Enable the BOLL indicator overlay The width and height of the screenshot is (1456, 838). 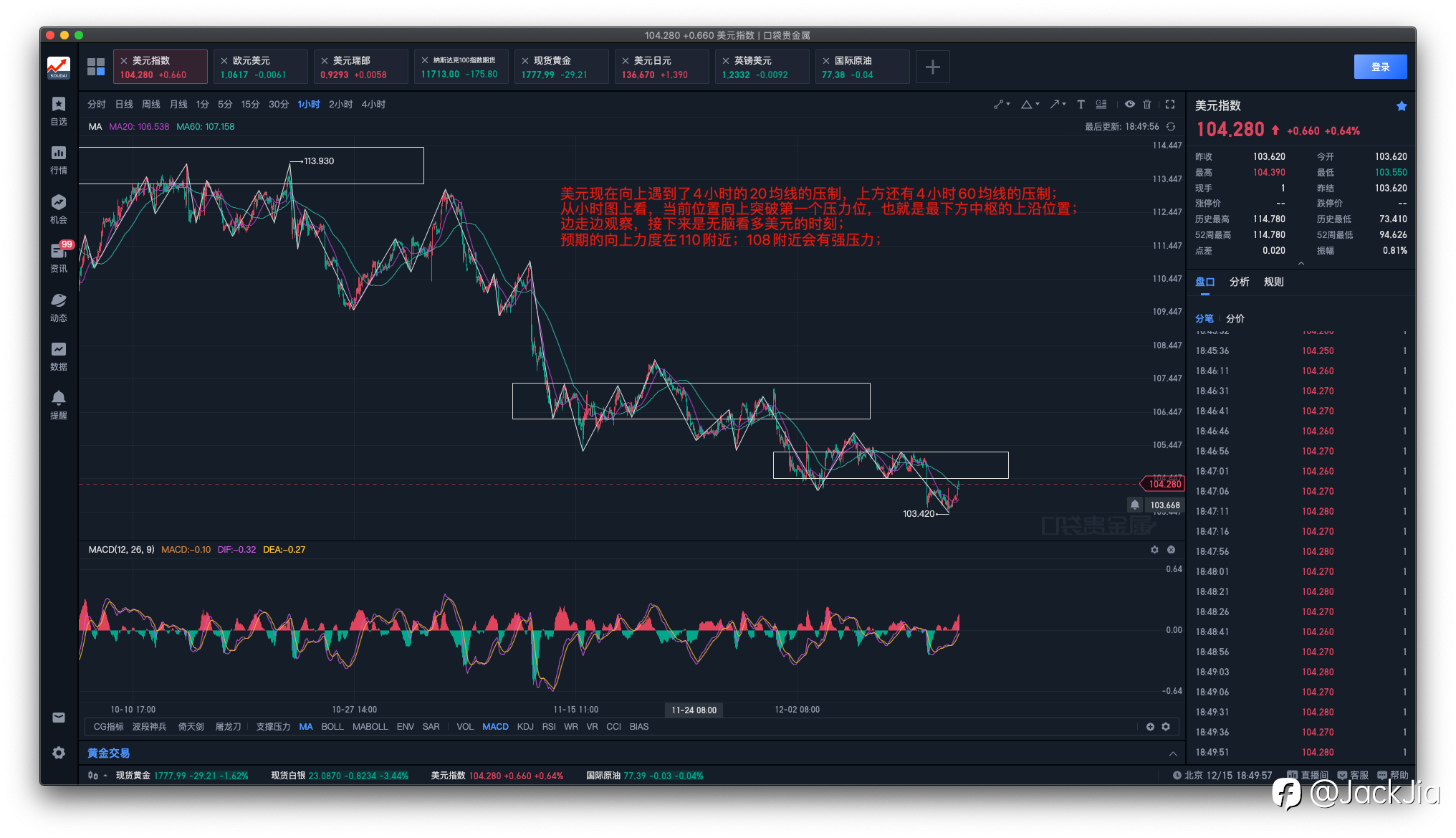(332, 727)
